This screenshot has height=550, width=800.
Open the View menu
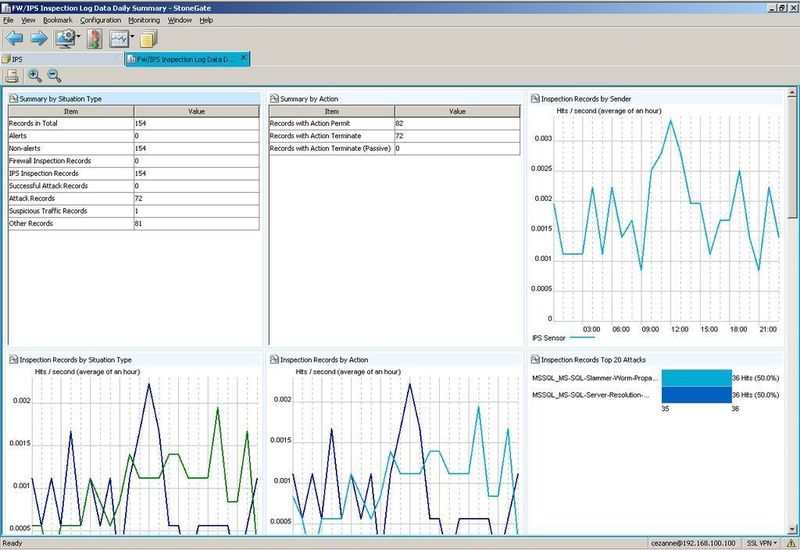click(x=28, y=20)
